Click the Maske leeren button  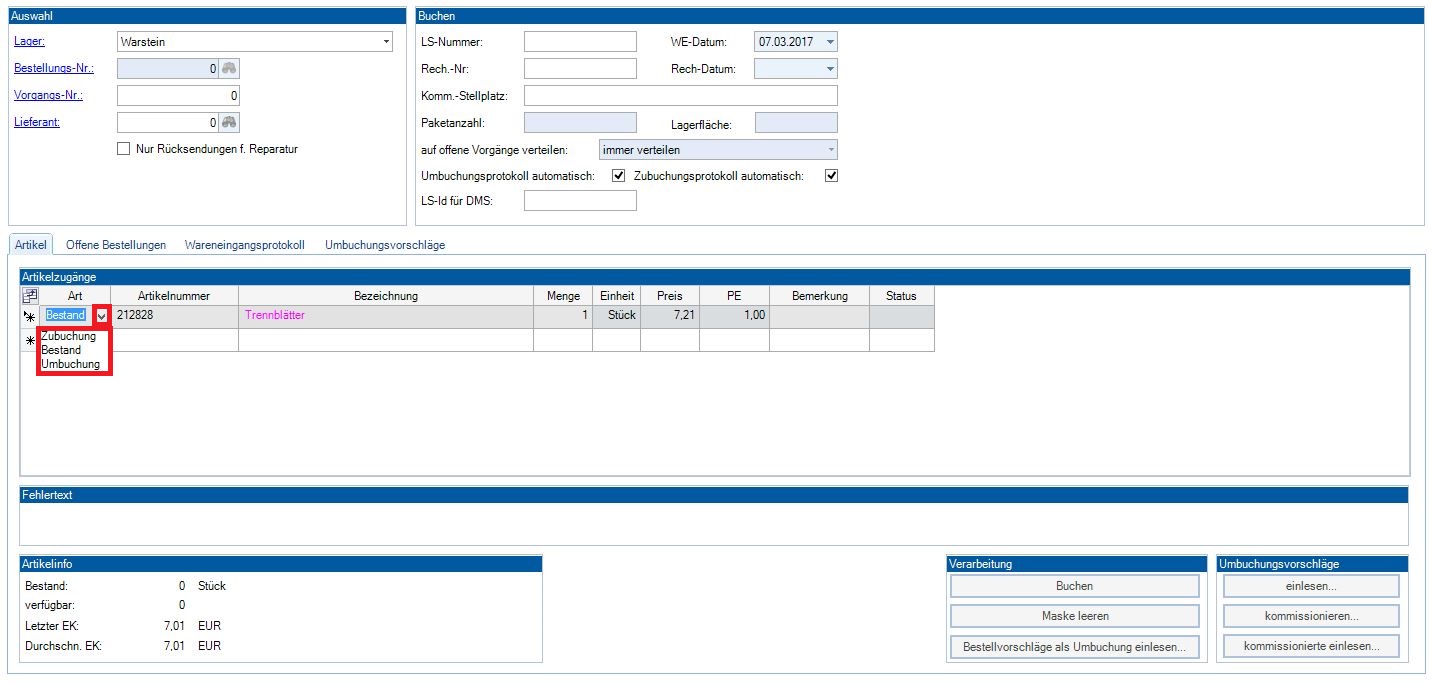pos(1074,616)
